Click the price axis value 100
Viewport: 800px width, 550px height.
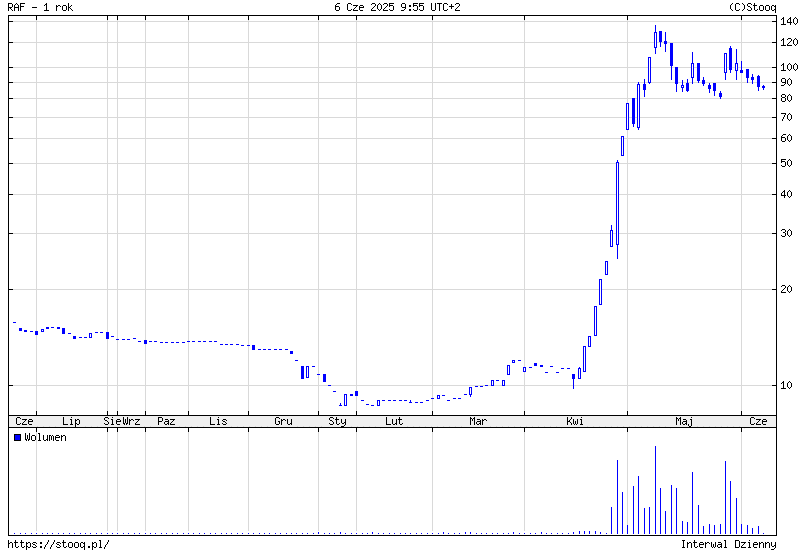[789, 67]
